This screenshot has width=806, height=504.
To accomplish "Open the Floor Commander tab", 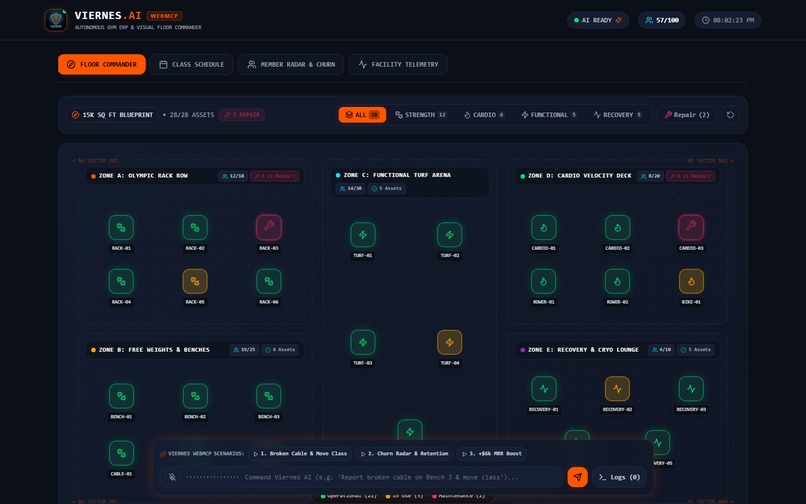I will [x=102, y=64].
